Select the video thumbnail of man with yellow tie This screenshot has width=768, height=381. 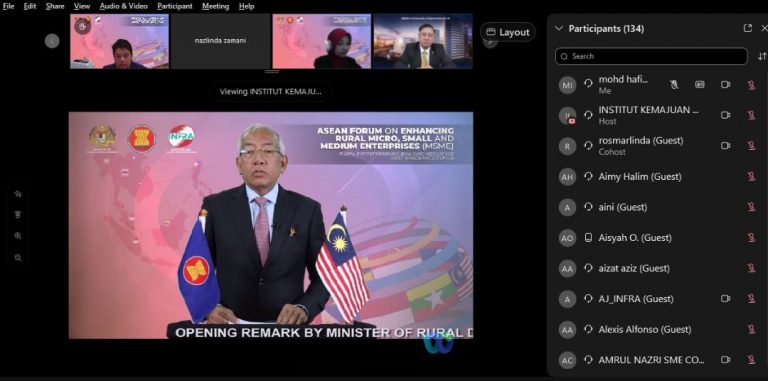(x=423, y=41)
